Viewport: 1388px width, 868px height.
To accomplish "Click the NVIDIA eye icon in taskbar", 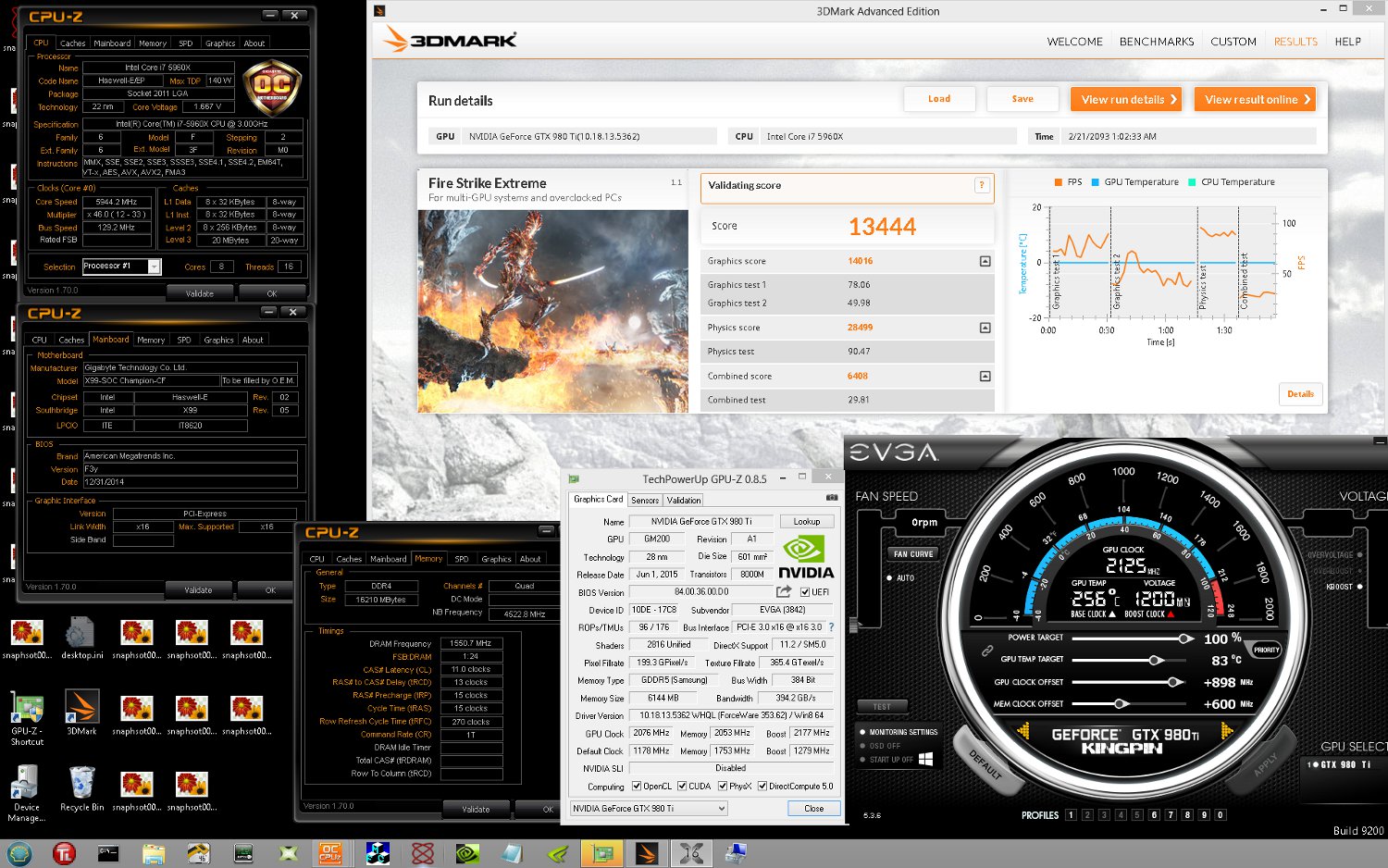I will (x=467, y=853).
